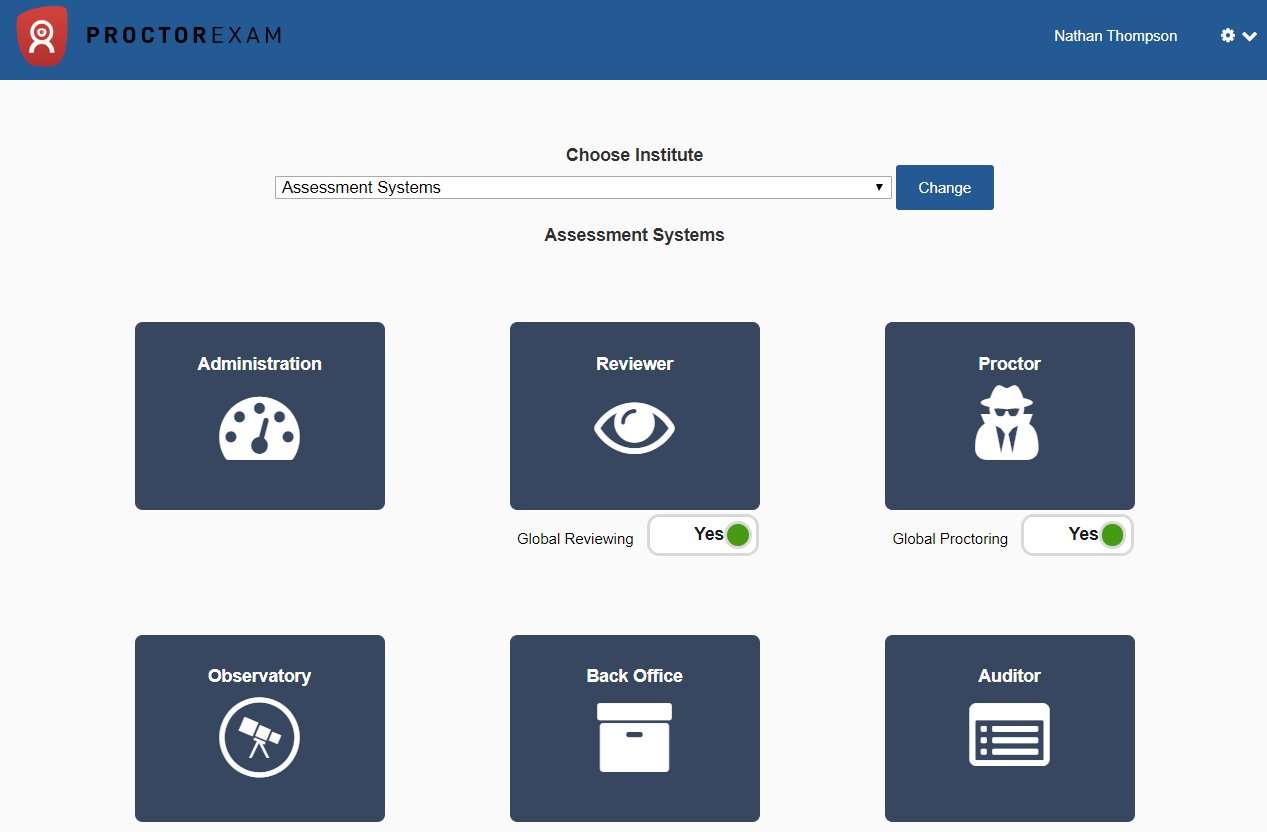Click the Administration tile title

coord(260,364)
